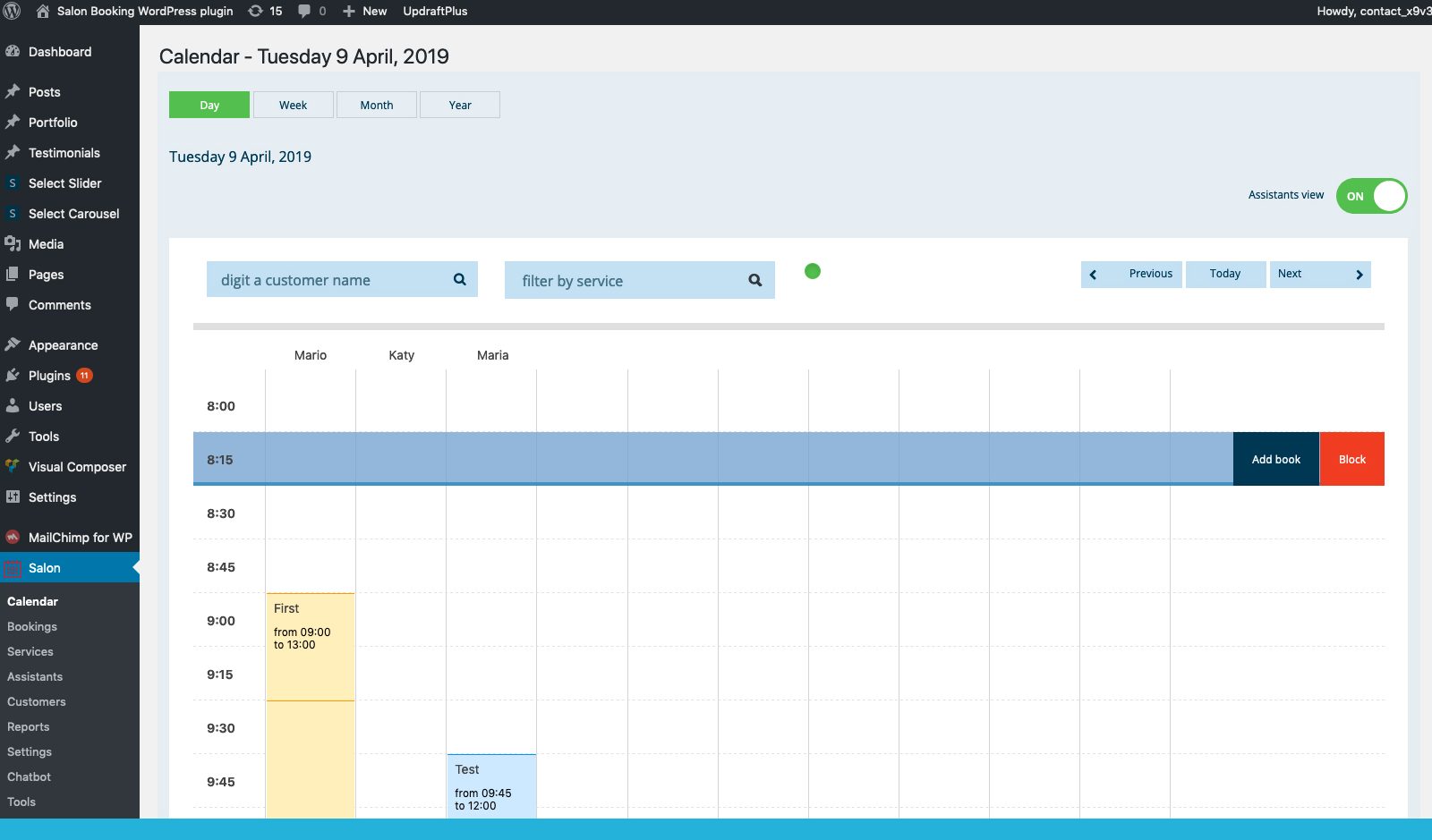Switch to the Week calendar view
Image resolution: width=1432 pixels, height=840 pixels.
[x=293, y=106]
